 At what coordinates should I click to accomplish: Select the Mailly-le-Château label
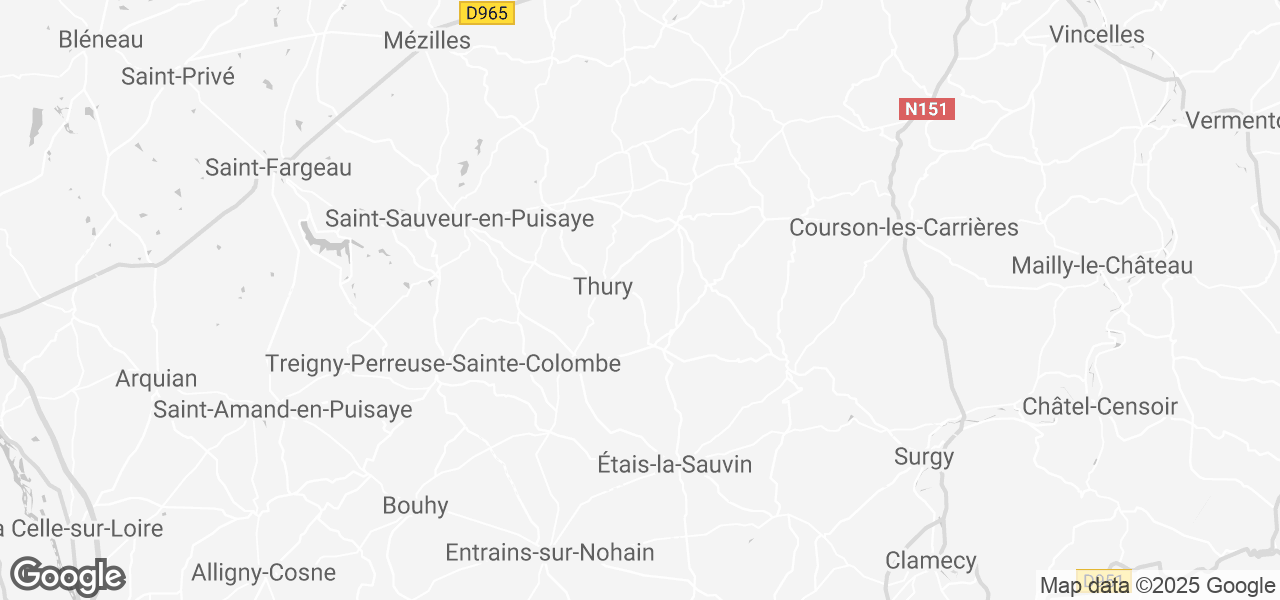point(1102,266)
